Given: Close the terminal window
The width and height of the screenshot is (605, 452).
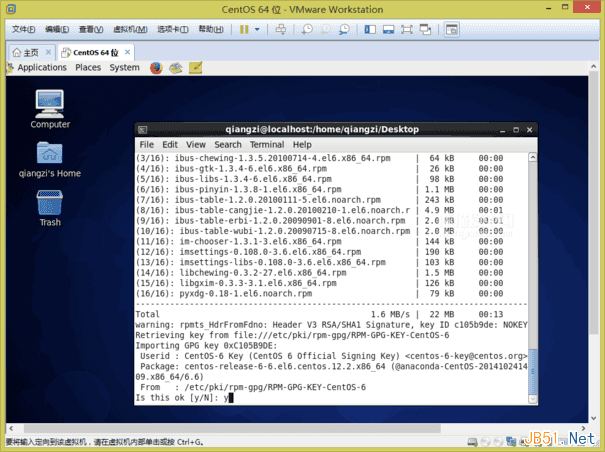Looking at the screenshot, I should coord(529,130).
